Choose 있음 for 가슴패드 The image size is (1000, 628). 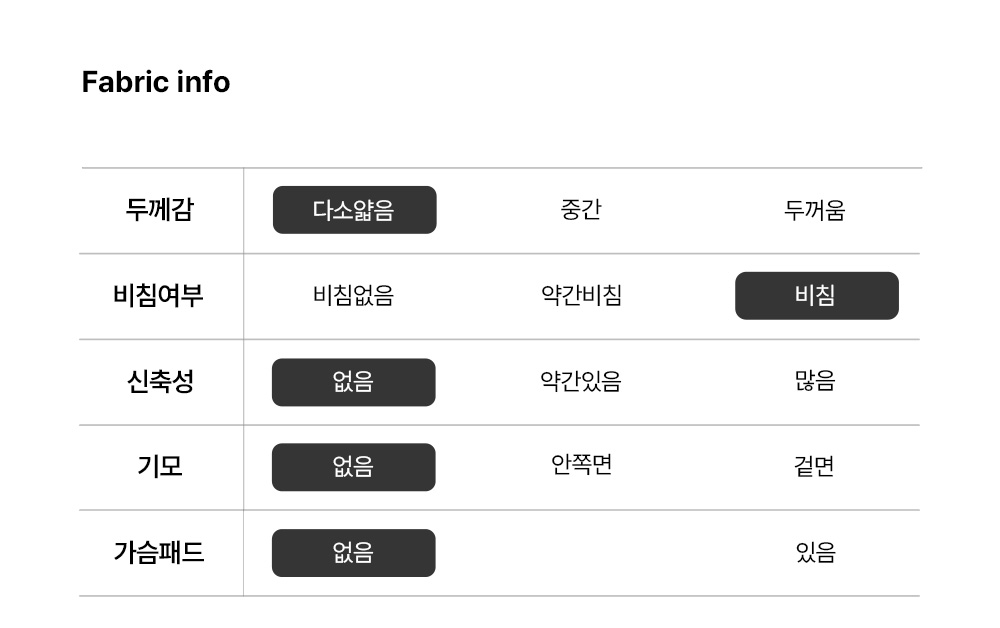815,553
